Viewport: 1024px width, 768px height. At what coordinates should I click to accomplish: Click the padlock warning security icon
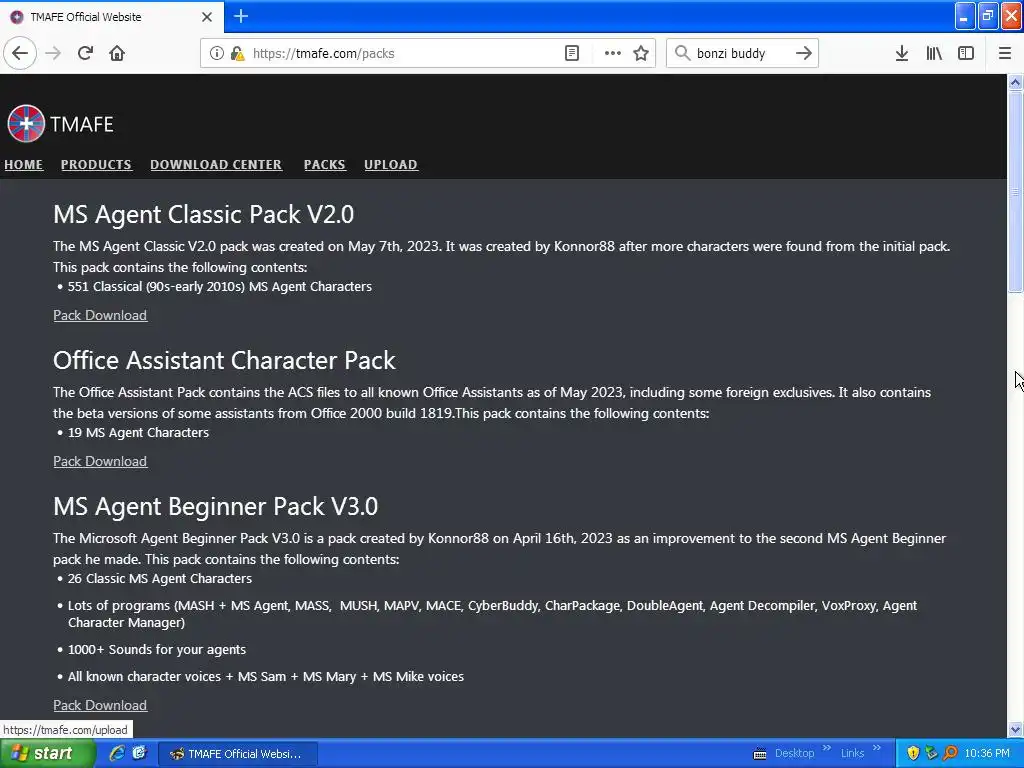(238, 53)
